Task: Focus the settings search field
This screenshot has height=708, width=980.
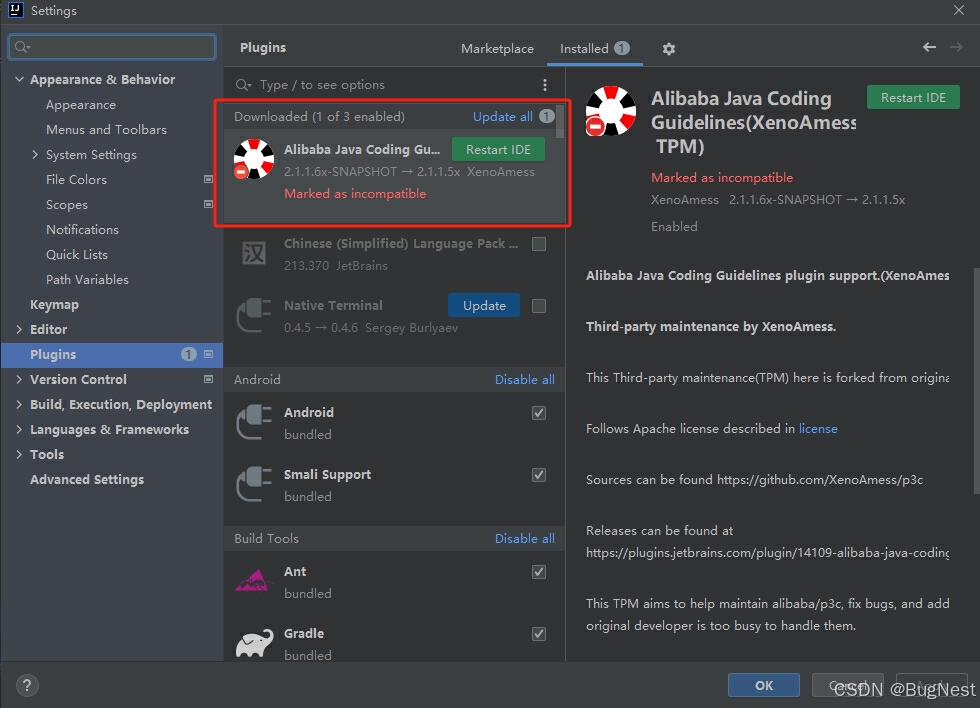Action: [x=112, y=47]
